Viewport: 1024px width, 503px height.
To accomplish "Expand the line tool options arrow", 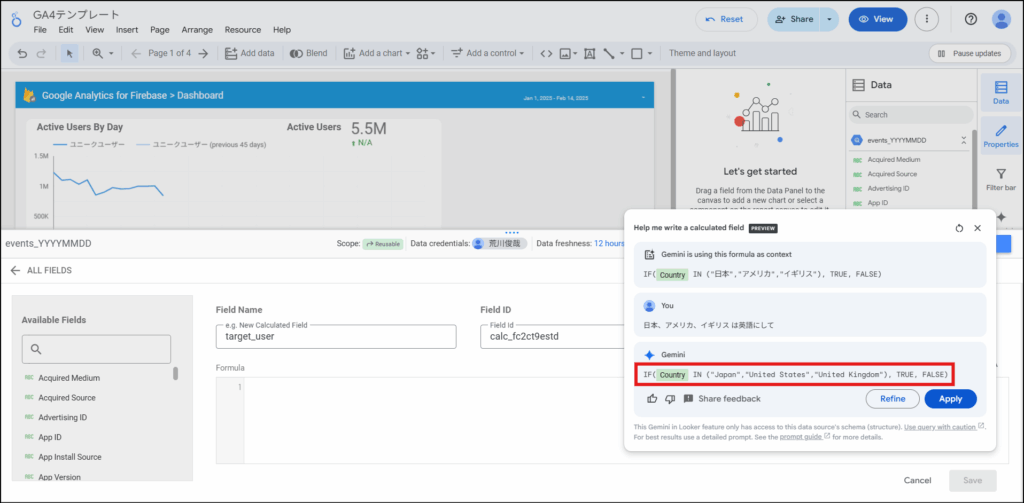I will point(622,54).
